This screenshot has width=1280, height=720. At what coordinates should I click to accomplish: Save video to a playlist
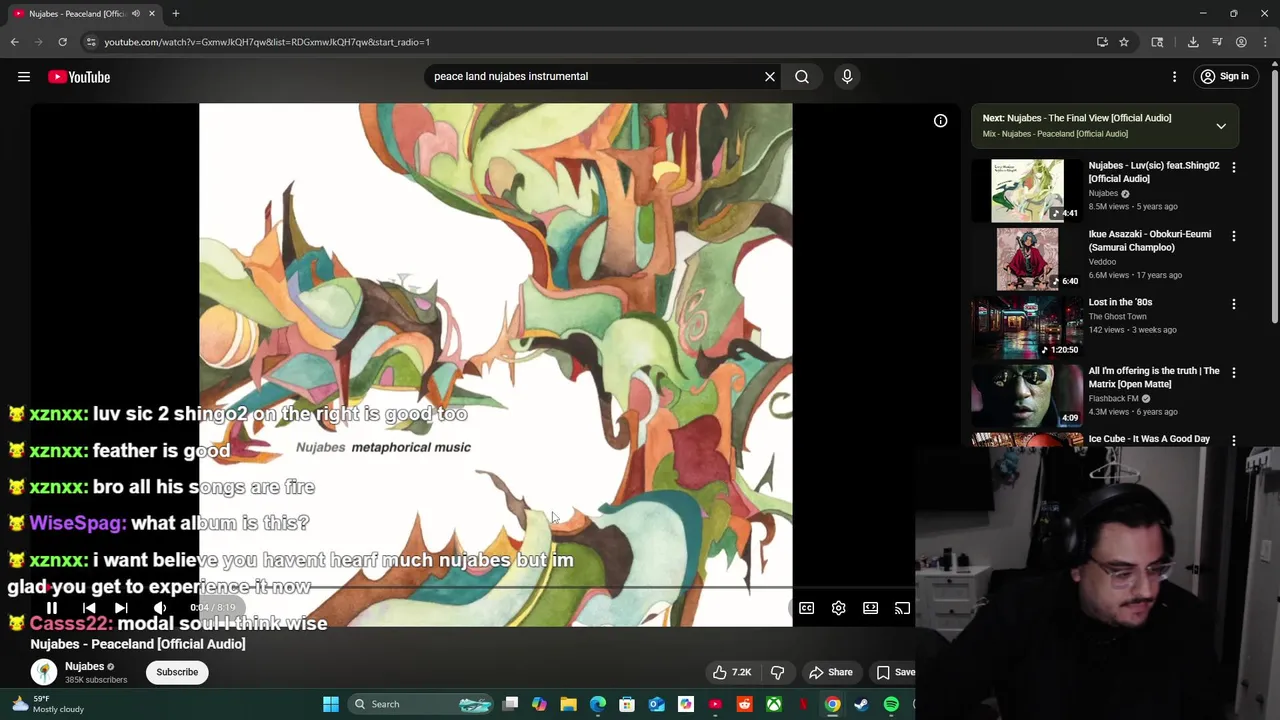pyautogui.click(x=896, y=672)
